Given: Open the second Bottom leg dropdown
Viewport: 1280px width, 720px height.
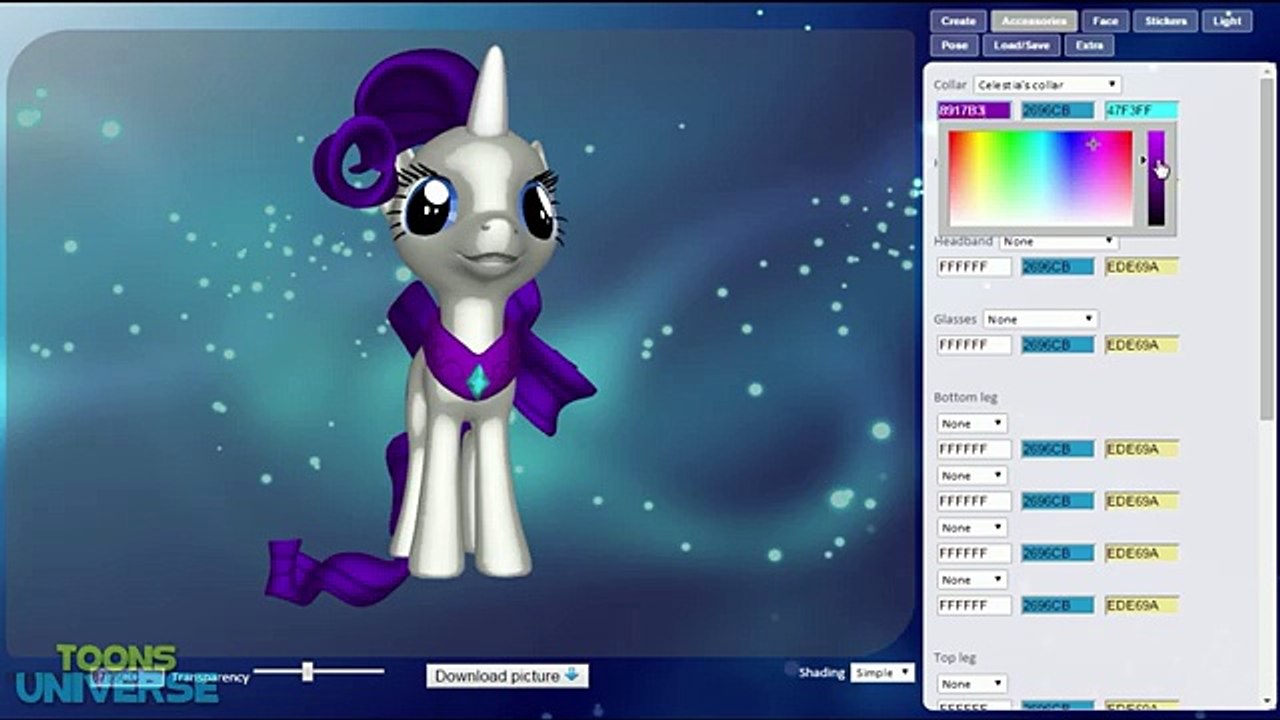Looking at the screenshot, I should [x=972, y=476].
